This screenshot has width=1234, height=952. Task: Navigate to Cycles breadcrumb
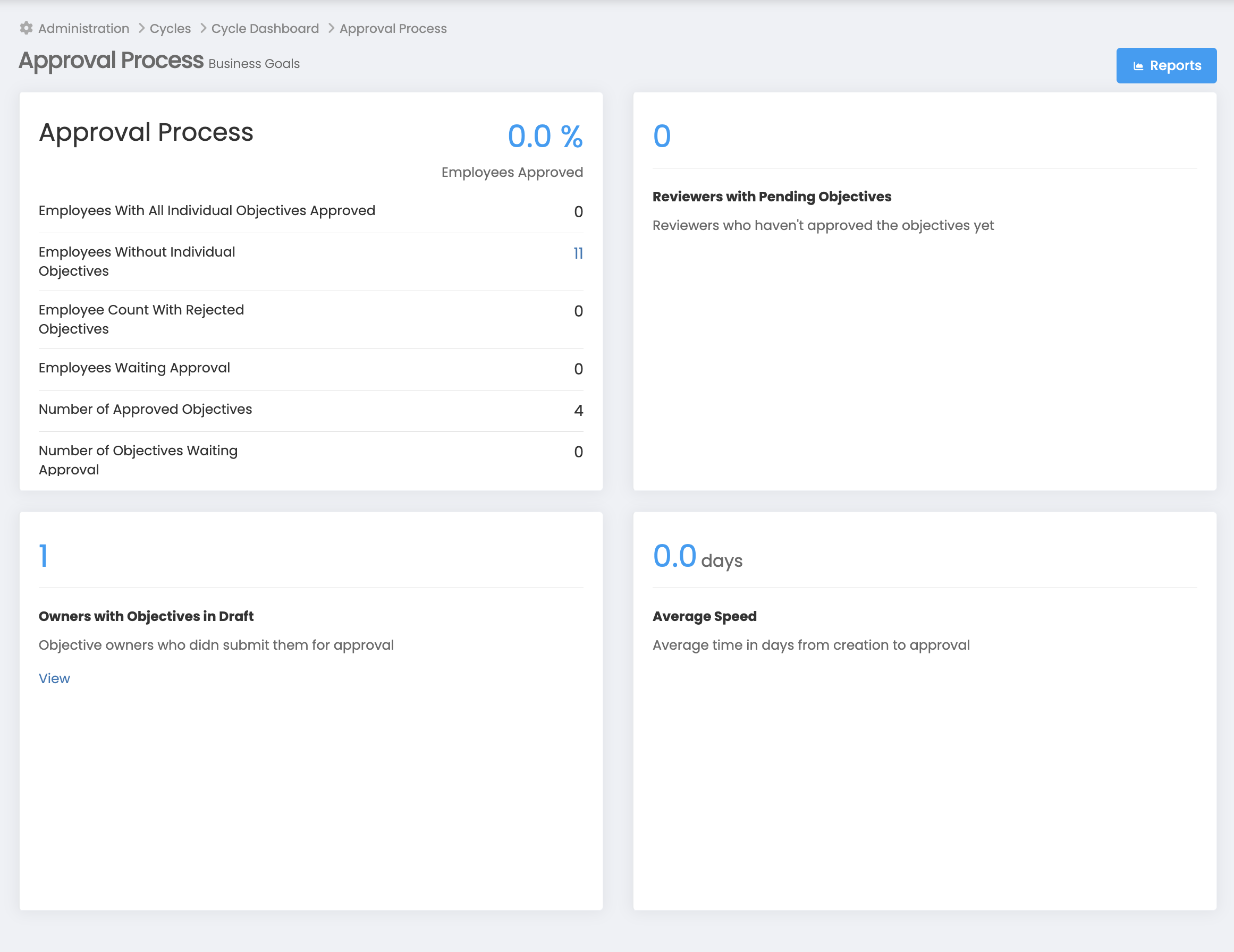pyautogui.click(x=170, y=28)
